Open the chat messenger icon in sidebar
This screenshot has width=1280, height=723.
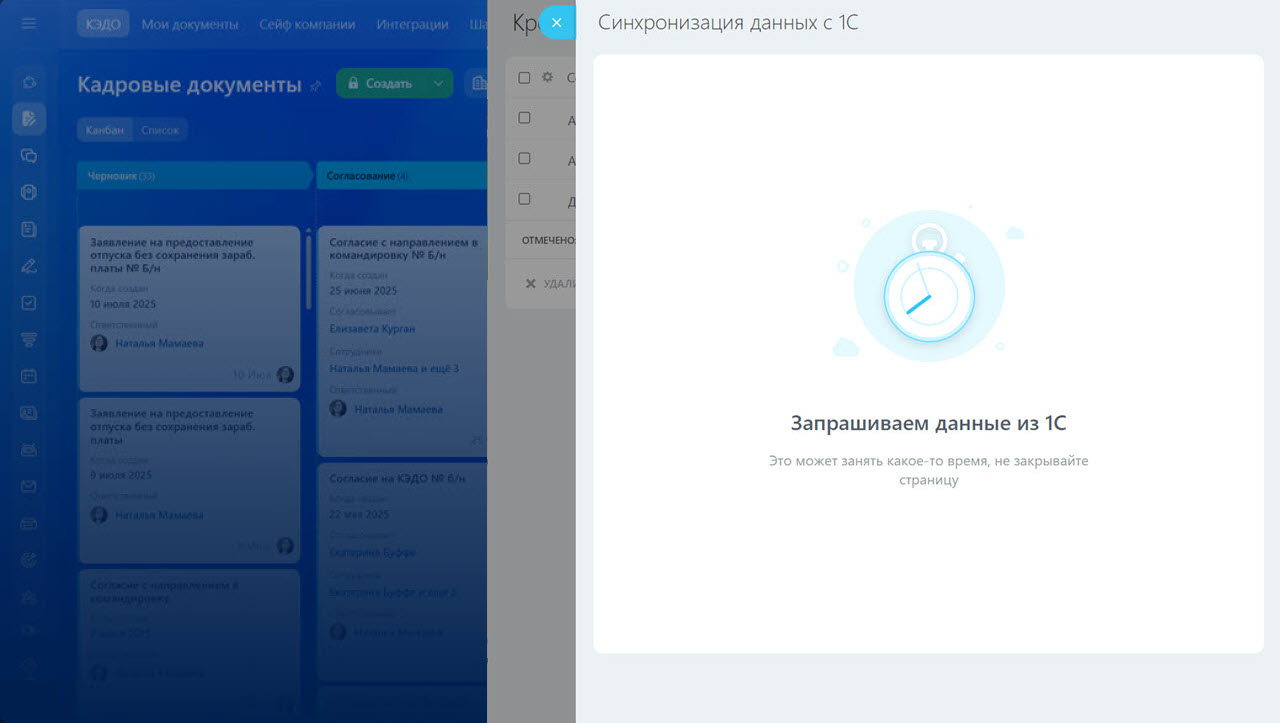[x=29, y=155]
